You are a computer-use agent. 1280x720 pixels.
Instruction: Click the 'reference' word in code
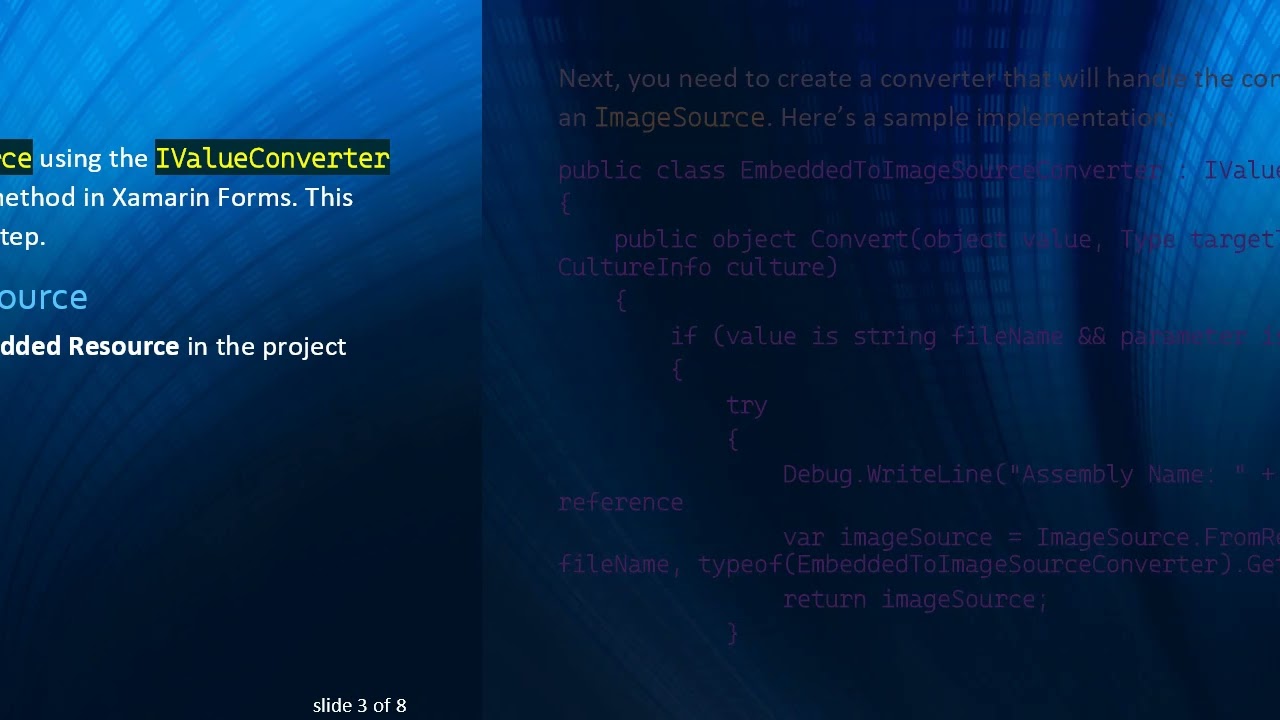click(x=621, y=502)
